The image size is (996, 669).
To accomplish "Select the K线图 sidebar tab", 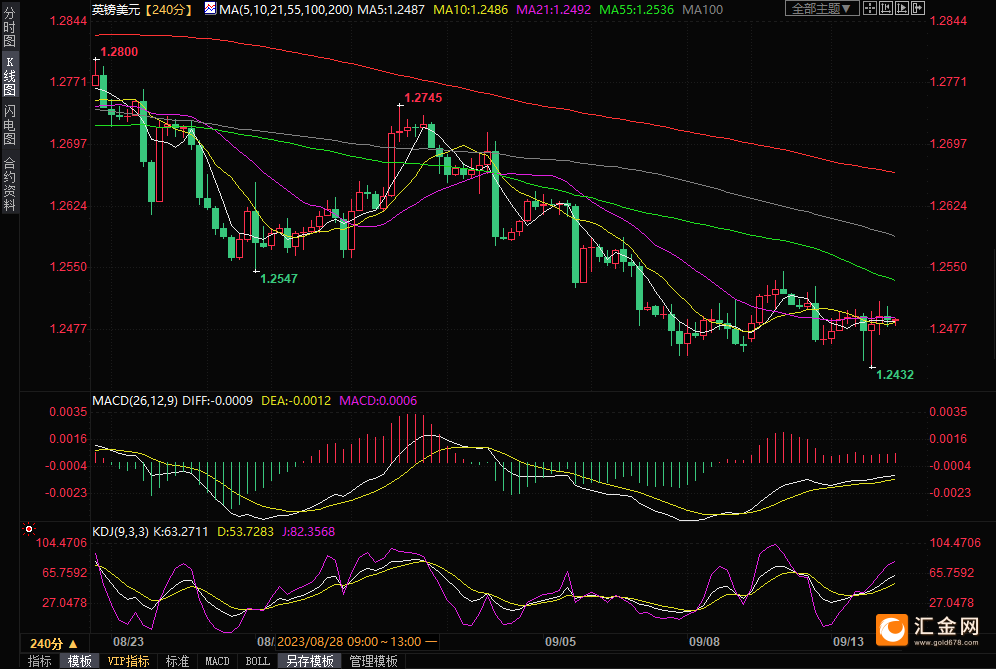I will [x=9, y=77].
